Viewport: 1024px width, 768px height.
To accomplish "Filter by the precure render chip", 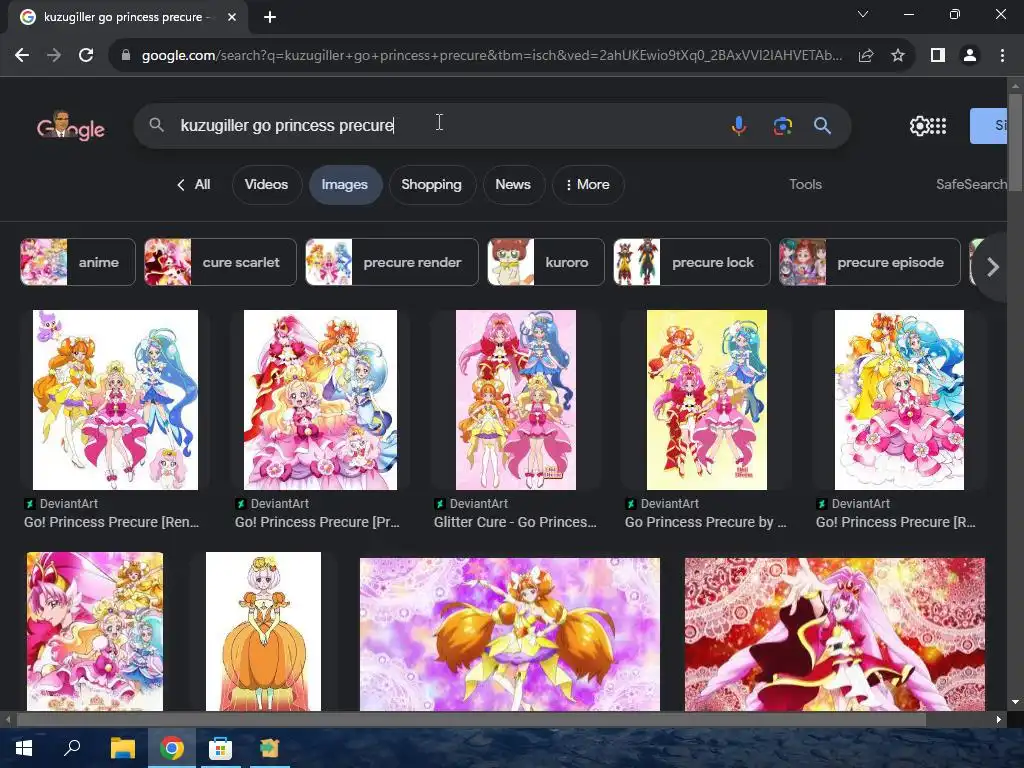I will [x=392, y=262].
